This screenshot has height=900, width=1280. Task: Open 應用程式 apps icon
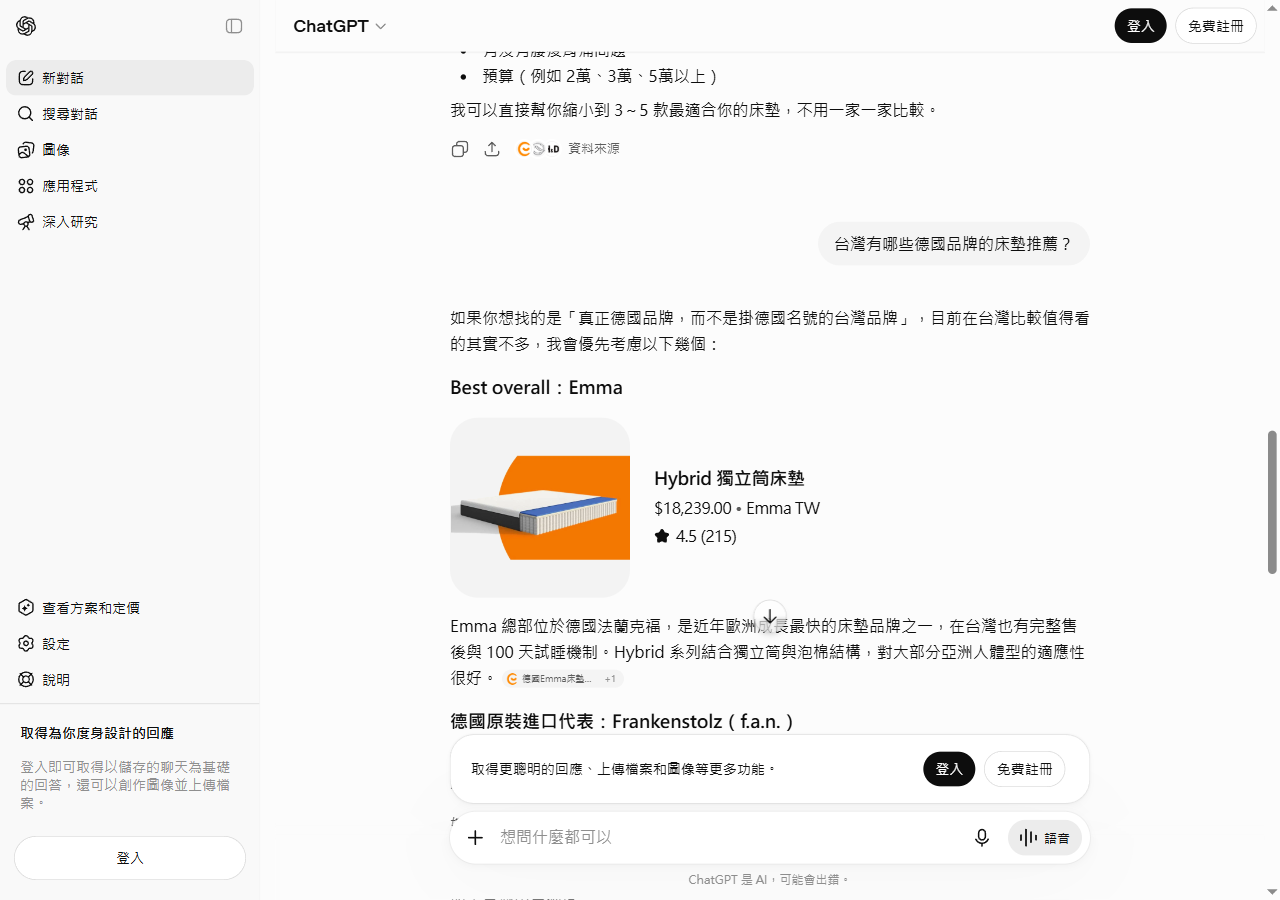point(26,186)
